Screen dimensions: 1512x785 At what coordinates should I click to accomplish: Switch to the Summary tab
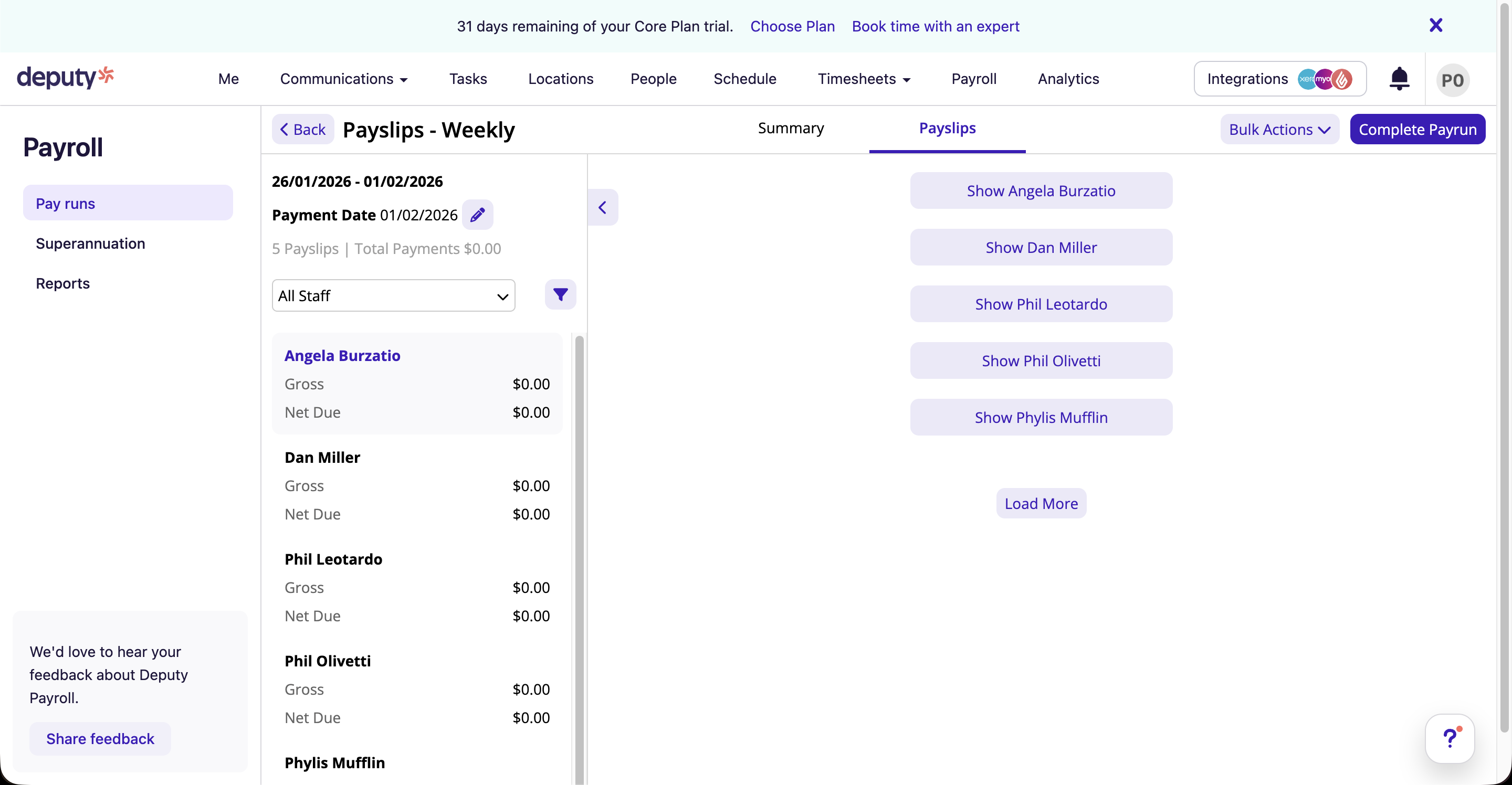click(791, 128)
